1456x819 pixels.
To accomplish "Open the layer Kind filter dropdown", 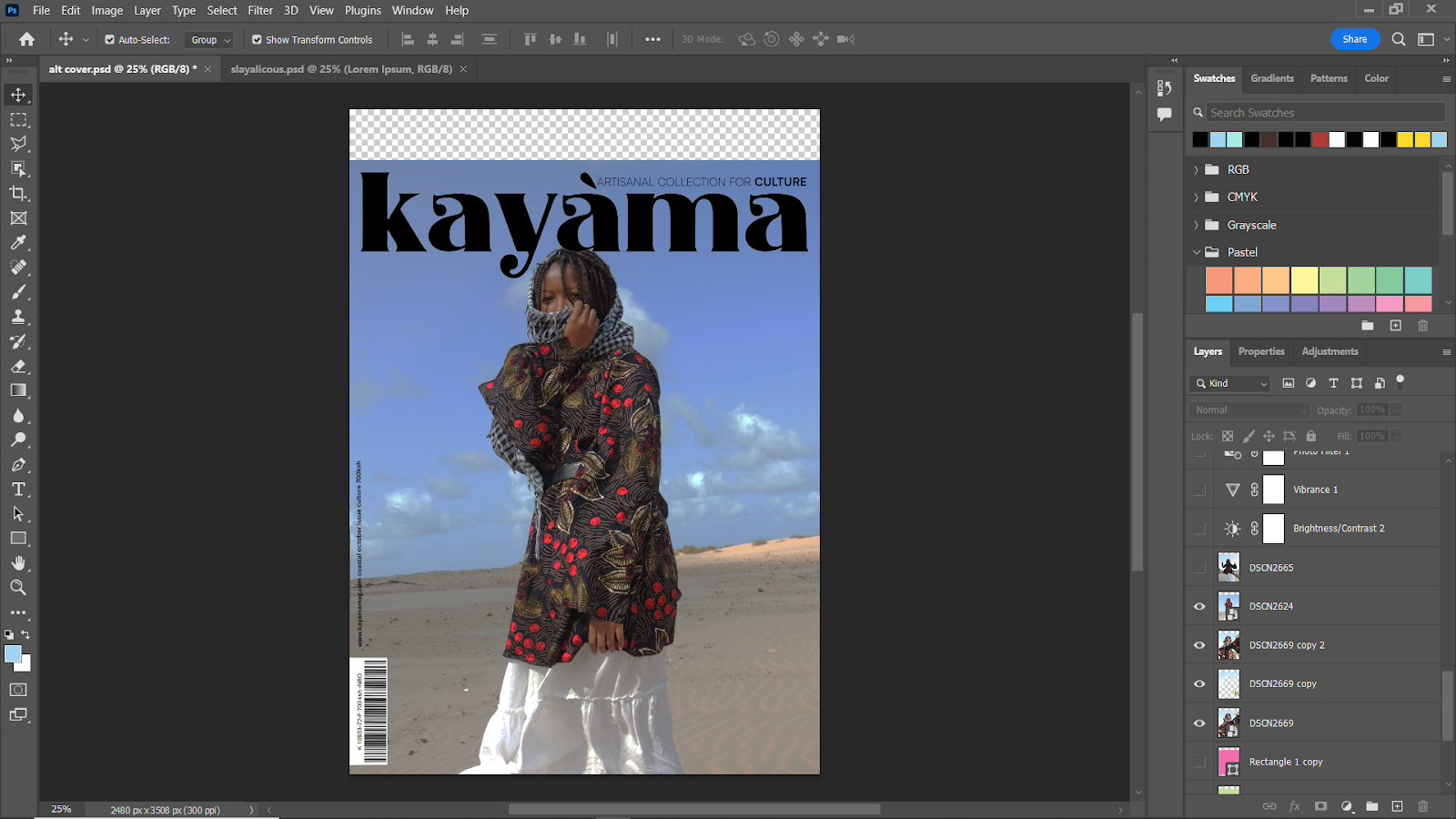I will 1229,383.
